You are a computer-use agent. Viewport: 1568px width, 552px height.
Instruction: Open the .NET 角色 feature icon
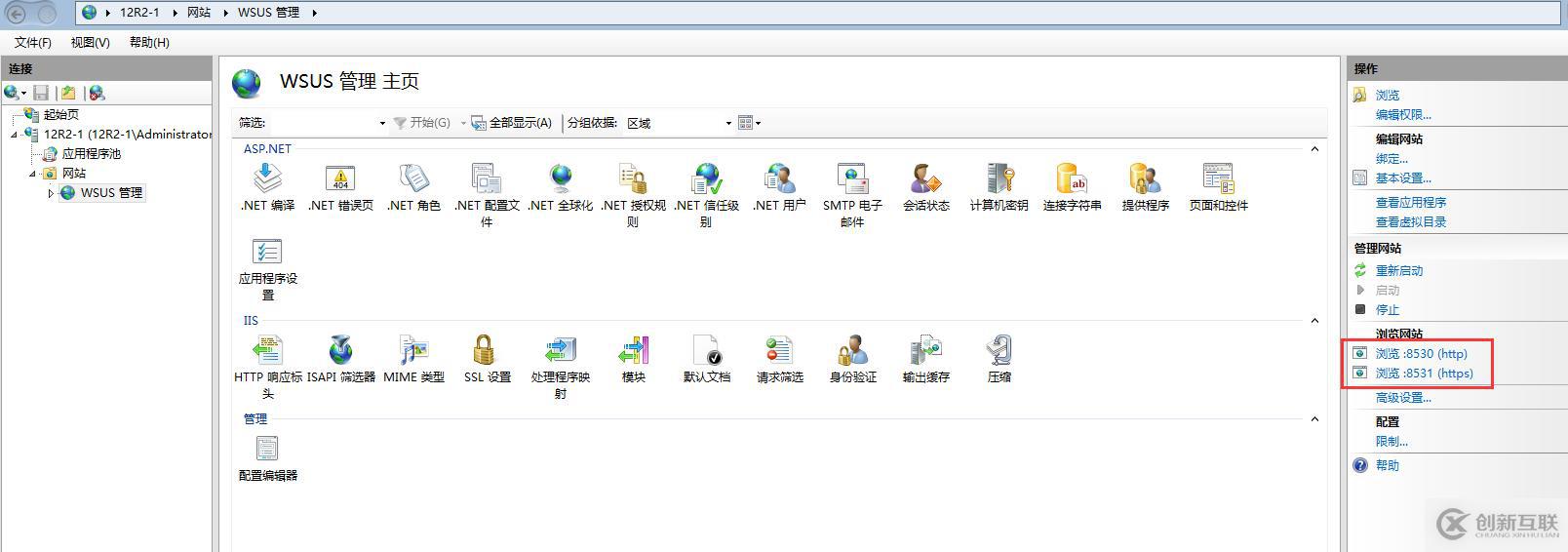413,177
